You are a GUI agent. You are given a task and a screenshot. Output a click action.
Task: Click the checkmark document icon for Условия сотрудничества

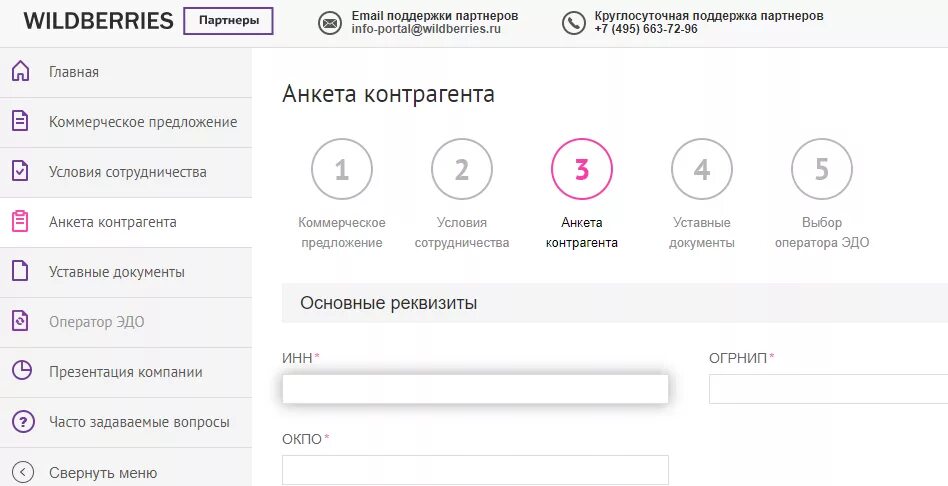pos(20,171)
